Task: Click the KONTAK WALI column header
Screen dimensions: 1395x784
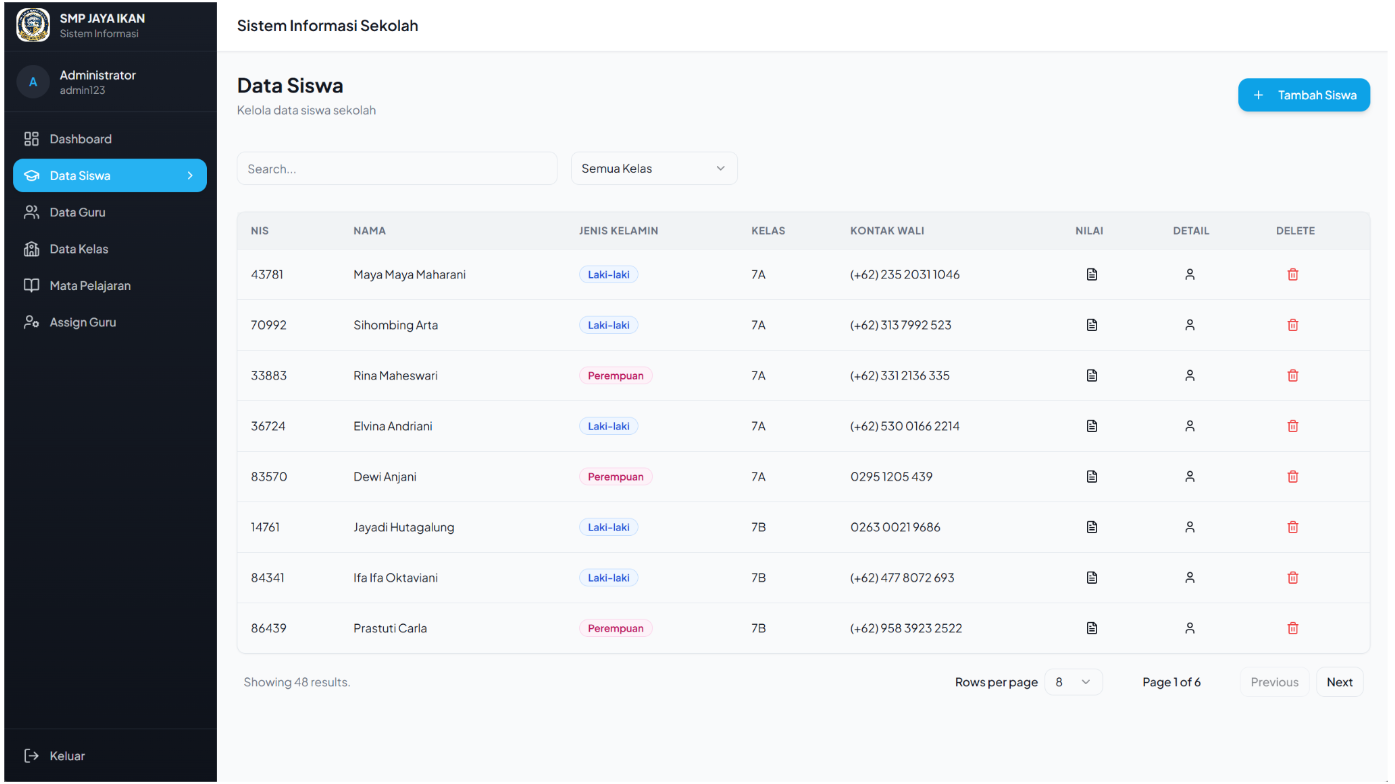Action: [x=887, y=231]
